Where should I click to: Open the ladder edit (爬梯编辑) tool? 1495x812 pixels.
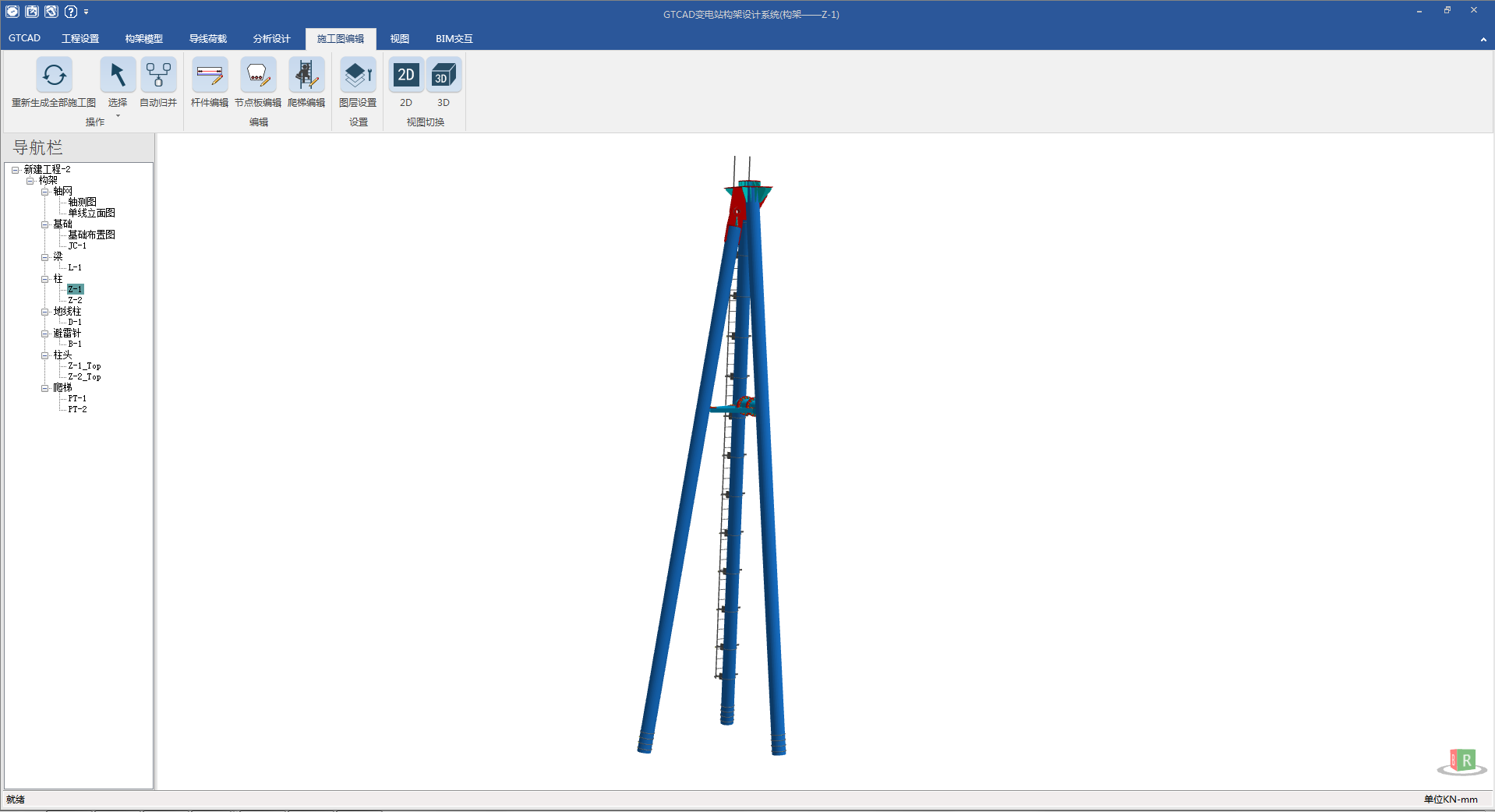[306, 76]
